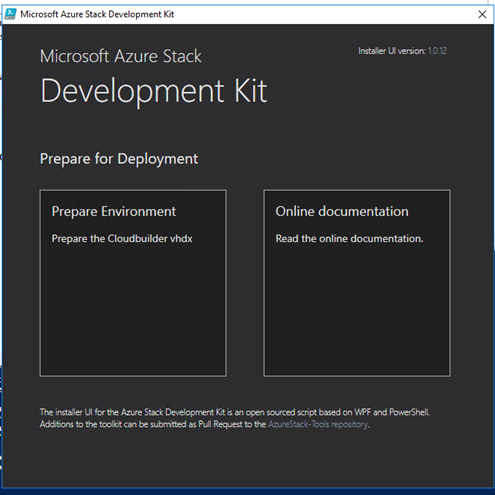Open the Prepare Environment tile
This screenshot has width=495, height=495.
point(133,283)
